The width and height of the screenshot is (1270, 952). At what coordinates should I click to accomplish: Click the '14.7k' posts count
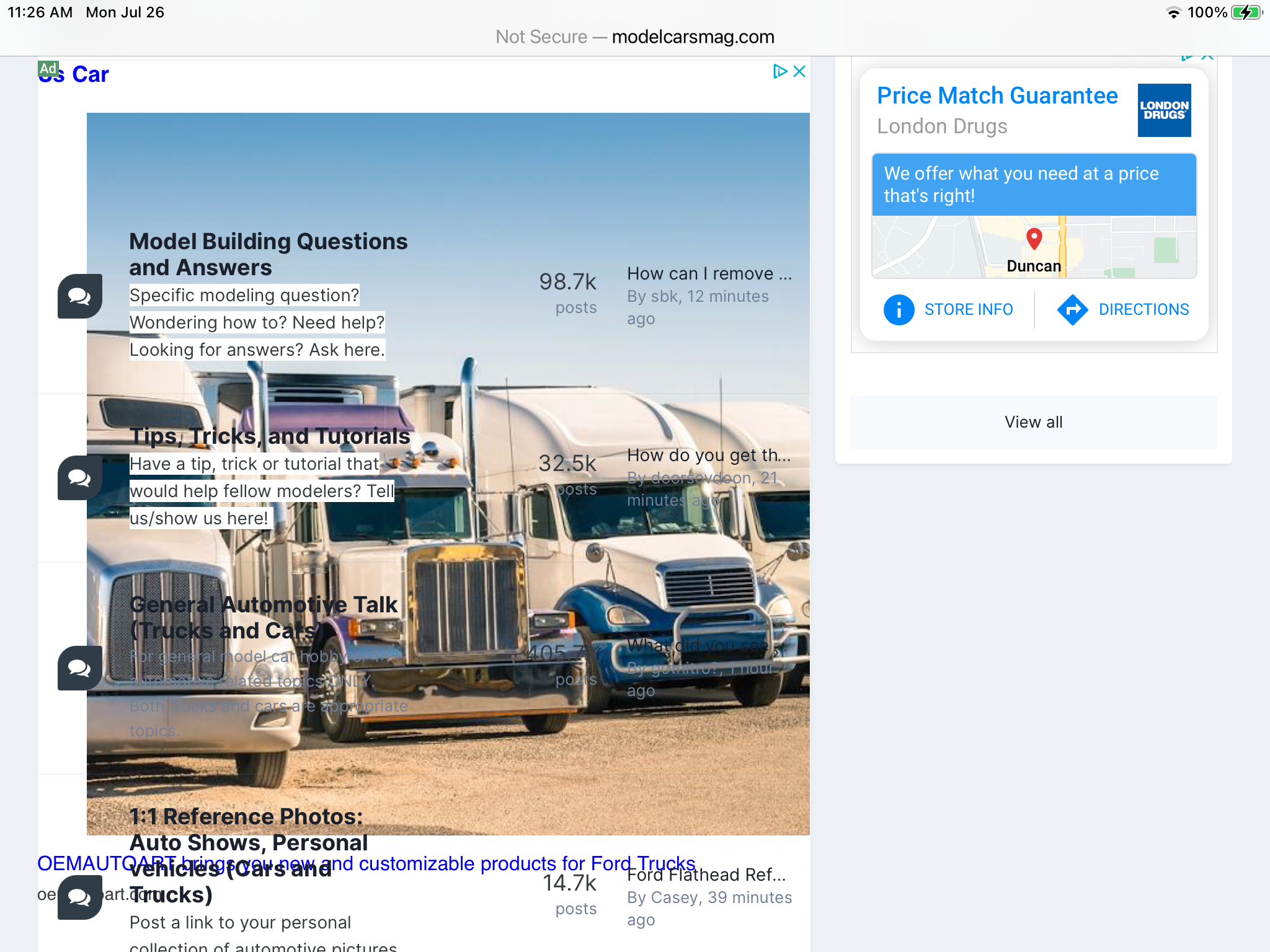[569, 883]
